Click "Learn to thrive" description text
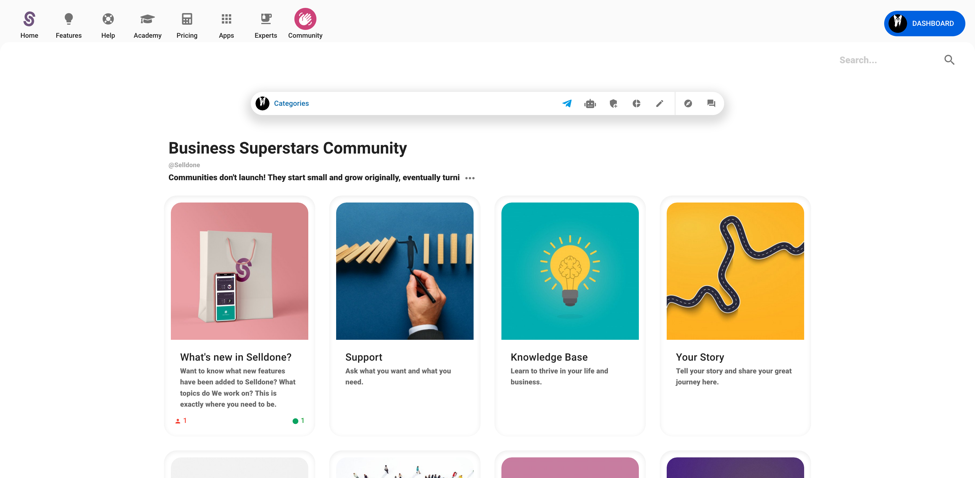This screenshot has height=478, width=975. point(560,377)
